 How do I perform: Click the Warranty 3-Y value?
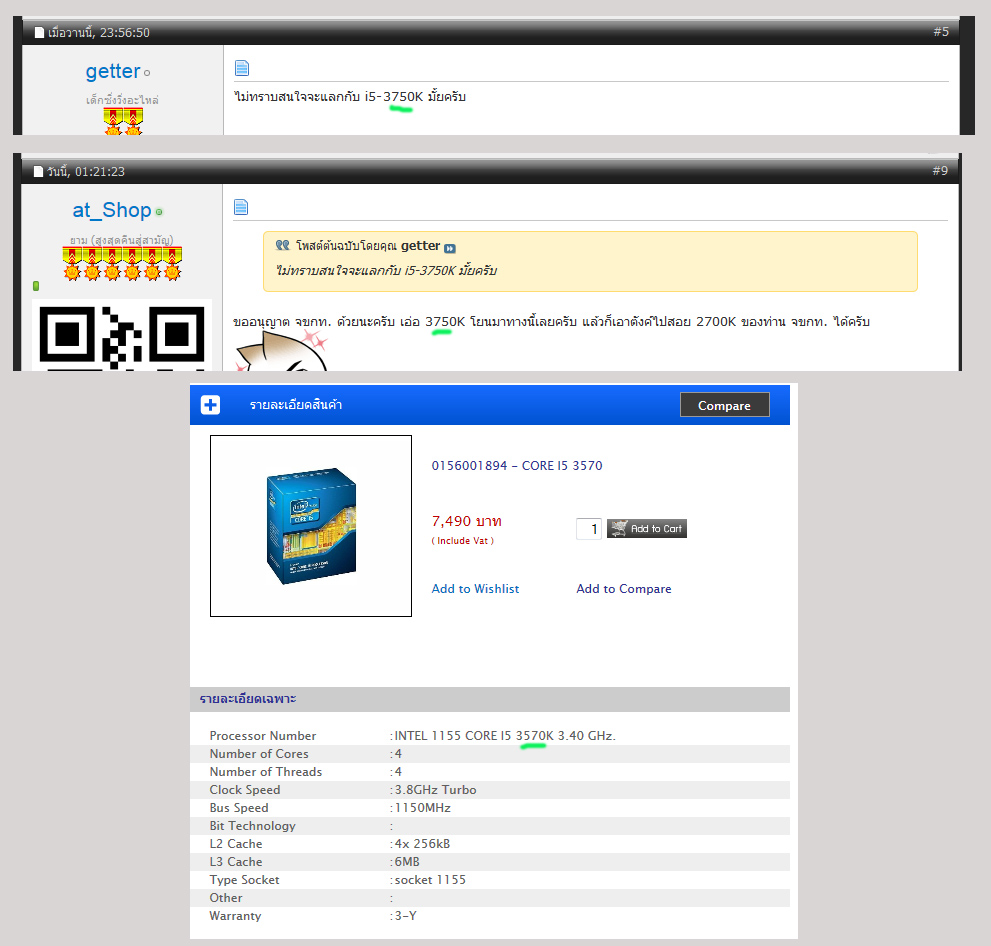pyautogui.click(x=406, y=916)
